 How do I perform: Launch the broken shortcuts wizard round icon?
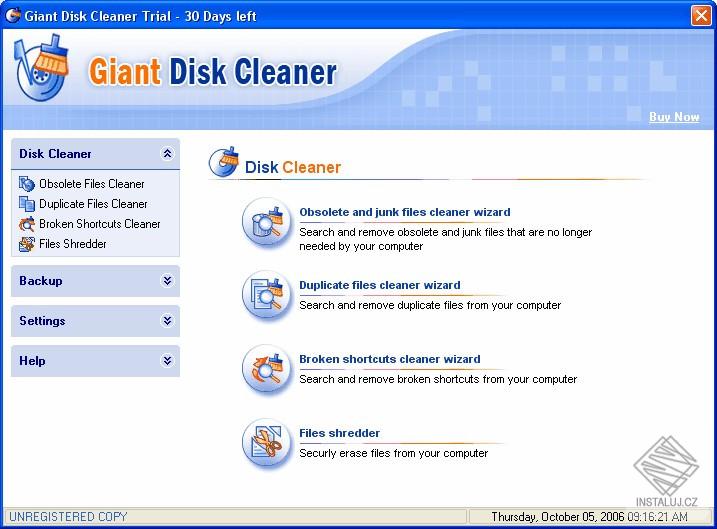(267, 370)
